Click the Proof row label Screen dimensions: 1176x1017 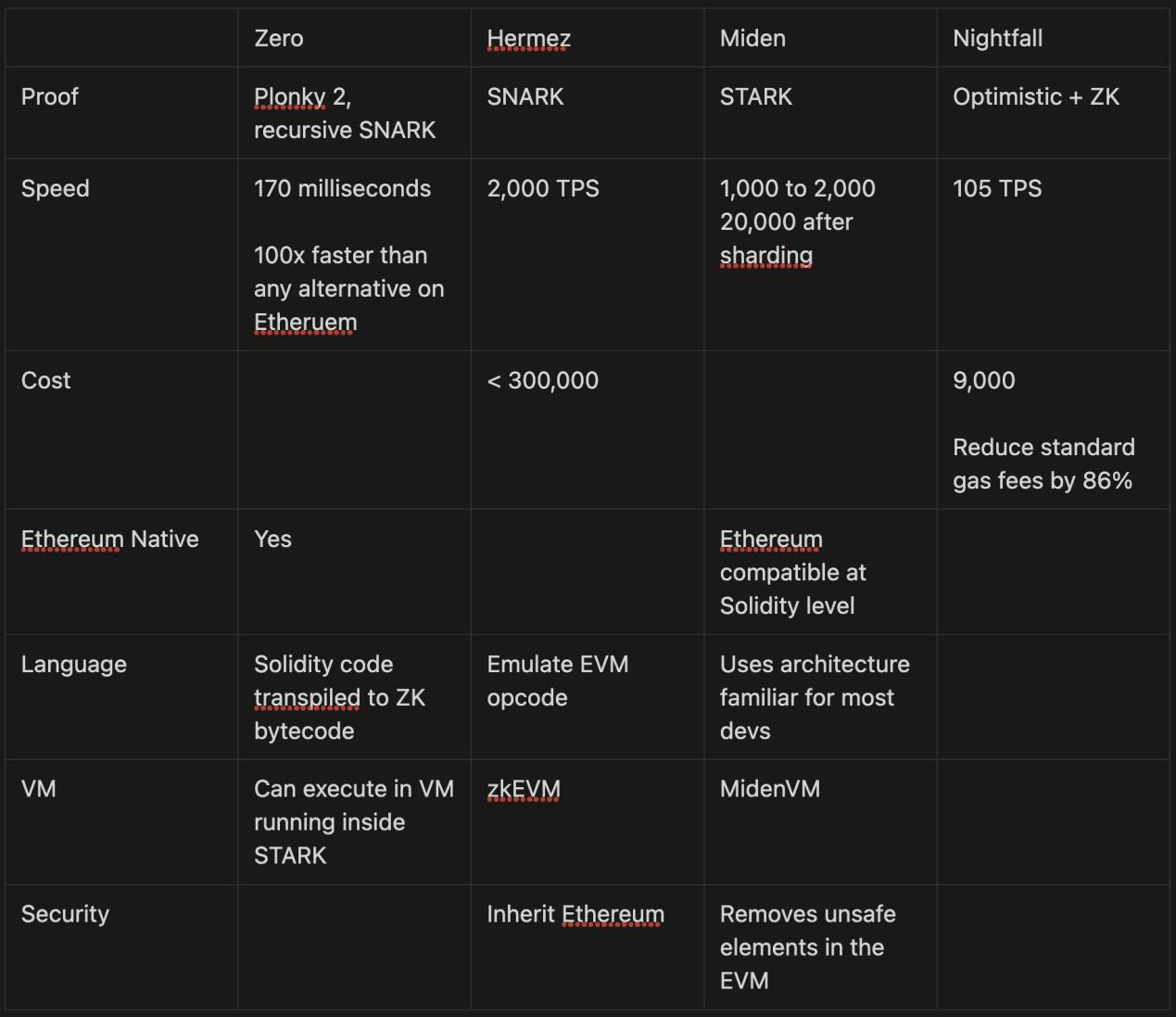tap(50, 96)
